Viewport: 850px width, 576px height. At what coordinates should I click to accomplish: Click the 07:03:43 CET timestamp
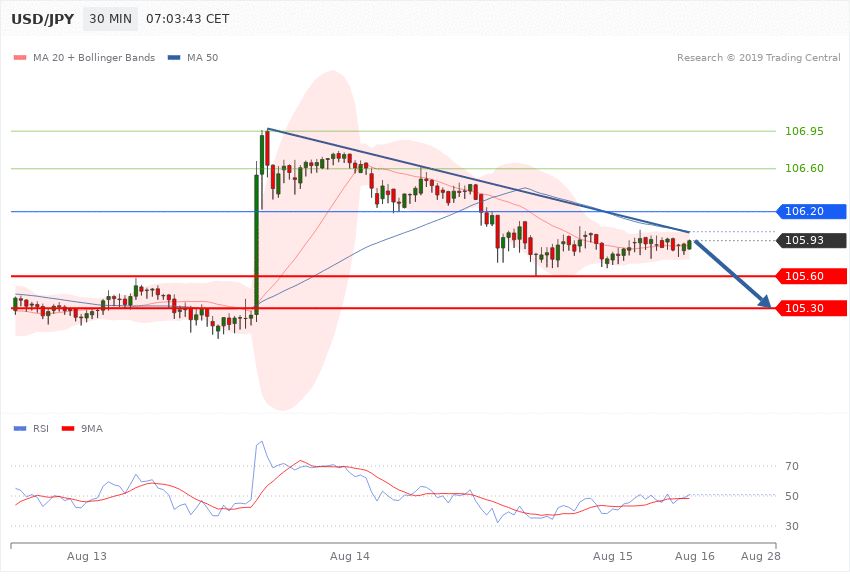coord(188,19)
